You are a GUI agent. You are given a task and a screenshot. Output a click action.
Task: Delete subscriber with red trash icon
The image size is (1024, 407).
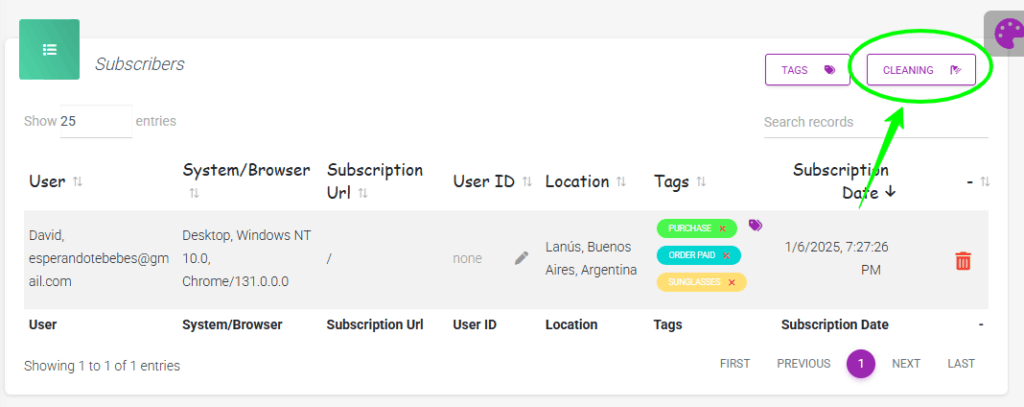(963, 260)
